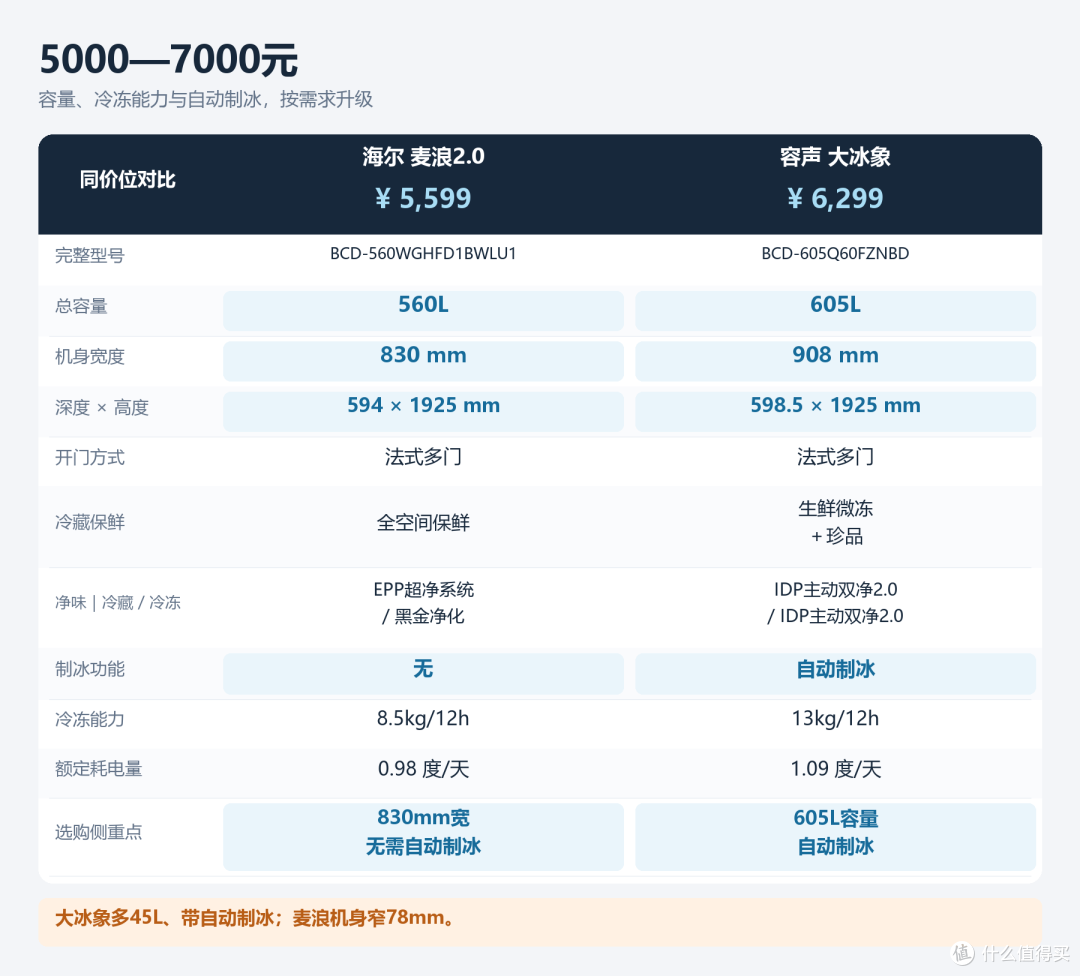1080x976 pixels.
Task: Select model BCD-605Q60FZNBD
Action: pos(835,253)
